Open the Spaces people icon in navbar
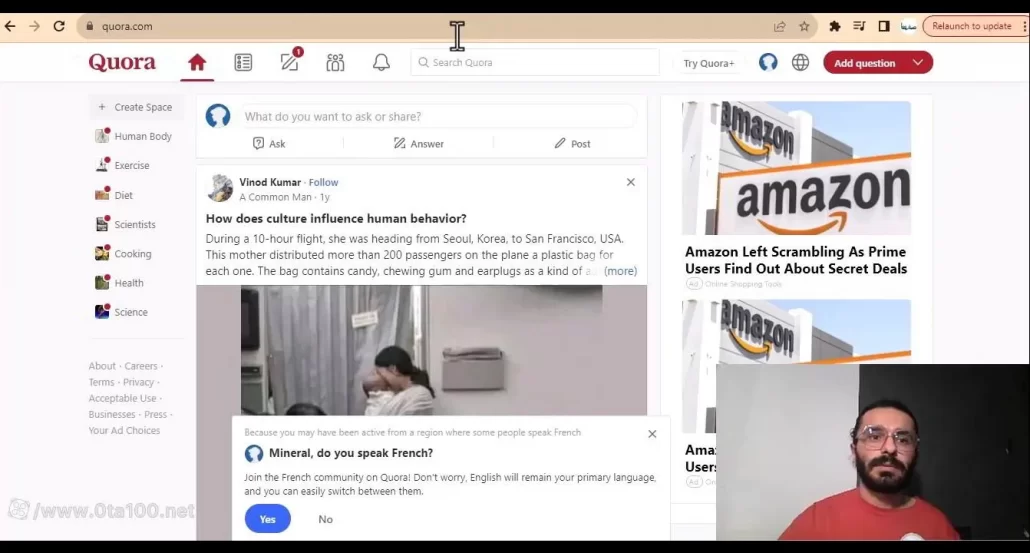 click(x=335, y=63)
